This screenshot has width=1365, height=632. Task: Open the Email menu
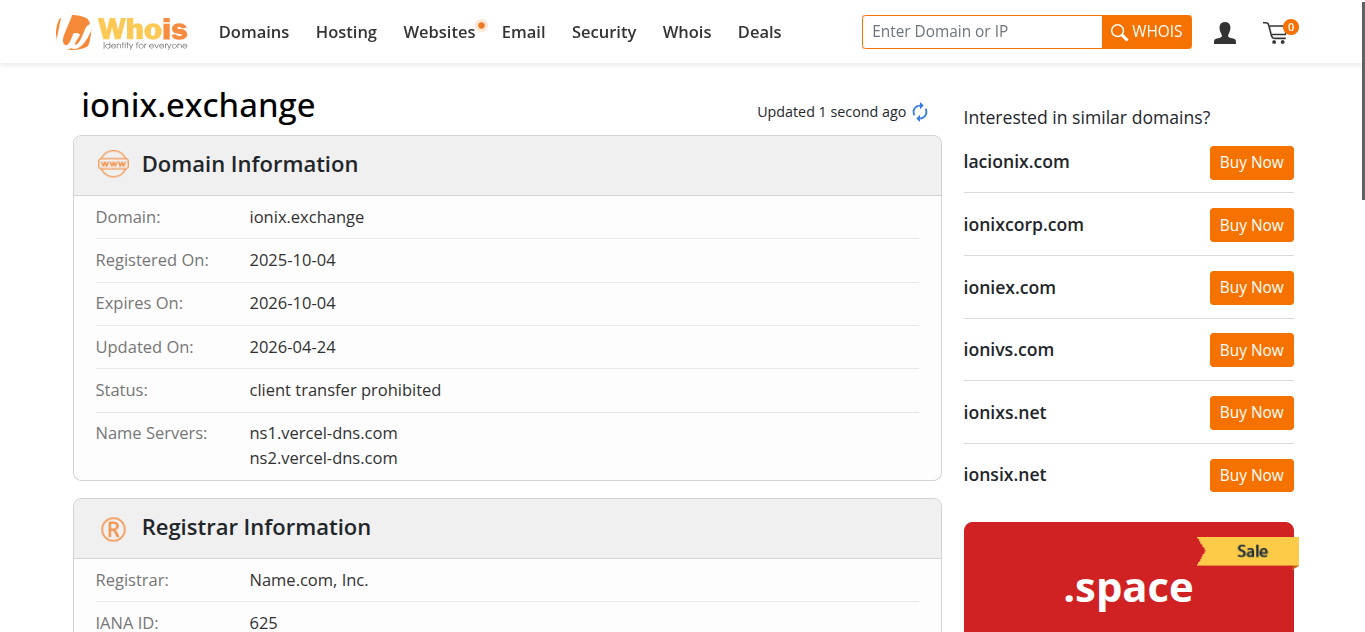pyautogui.click(x=523, y=32)
